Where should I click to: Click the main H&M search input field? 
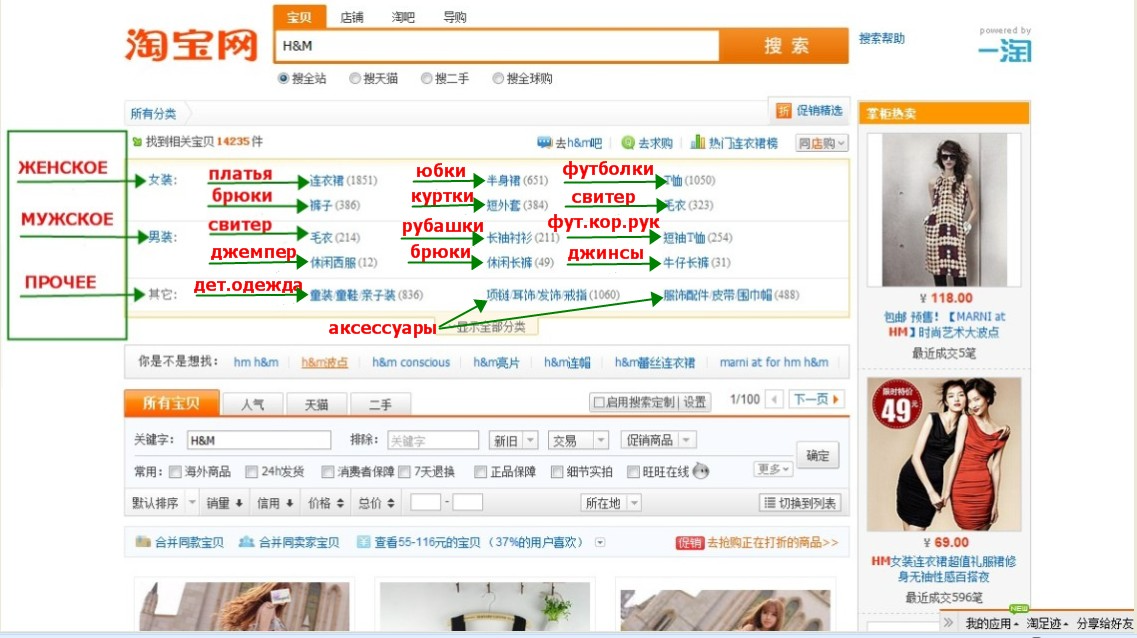pos(497,46)
